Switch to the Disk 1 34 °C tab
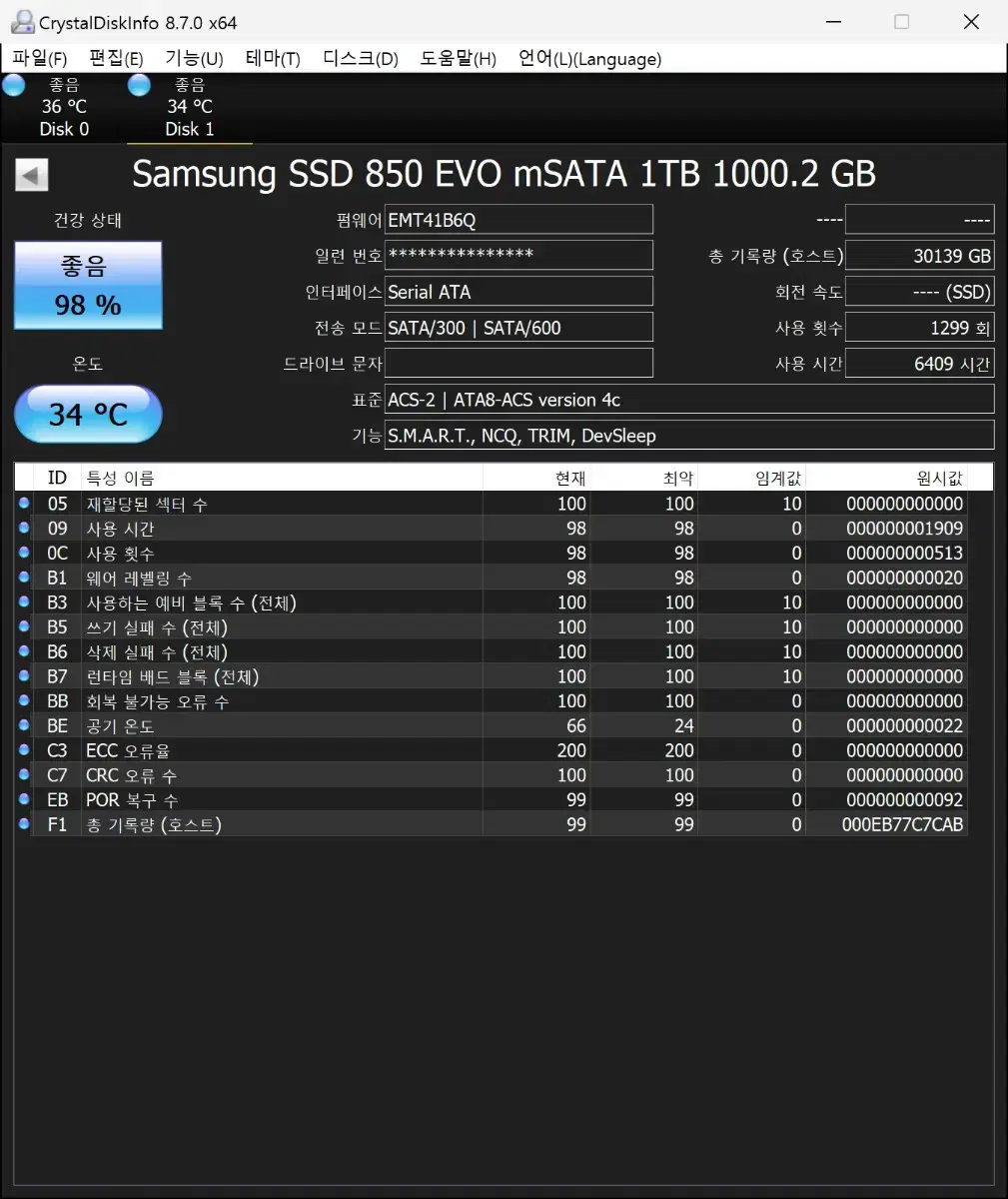1008x1199 pixels. [x=189, y=107]
